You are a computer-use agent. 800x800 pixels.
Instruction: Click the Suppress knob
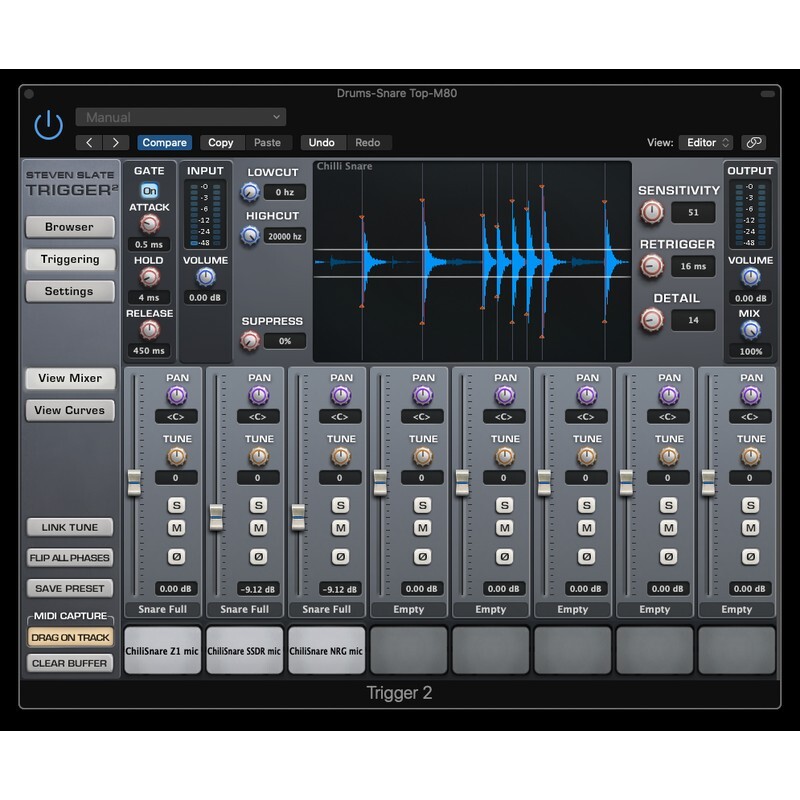(250, 341)
